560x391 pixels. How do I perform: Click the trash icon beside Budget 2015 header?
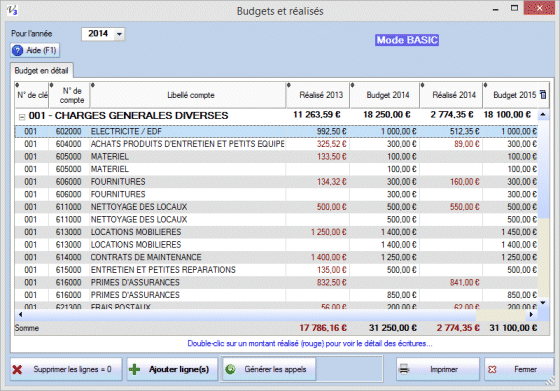point(543,95)
